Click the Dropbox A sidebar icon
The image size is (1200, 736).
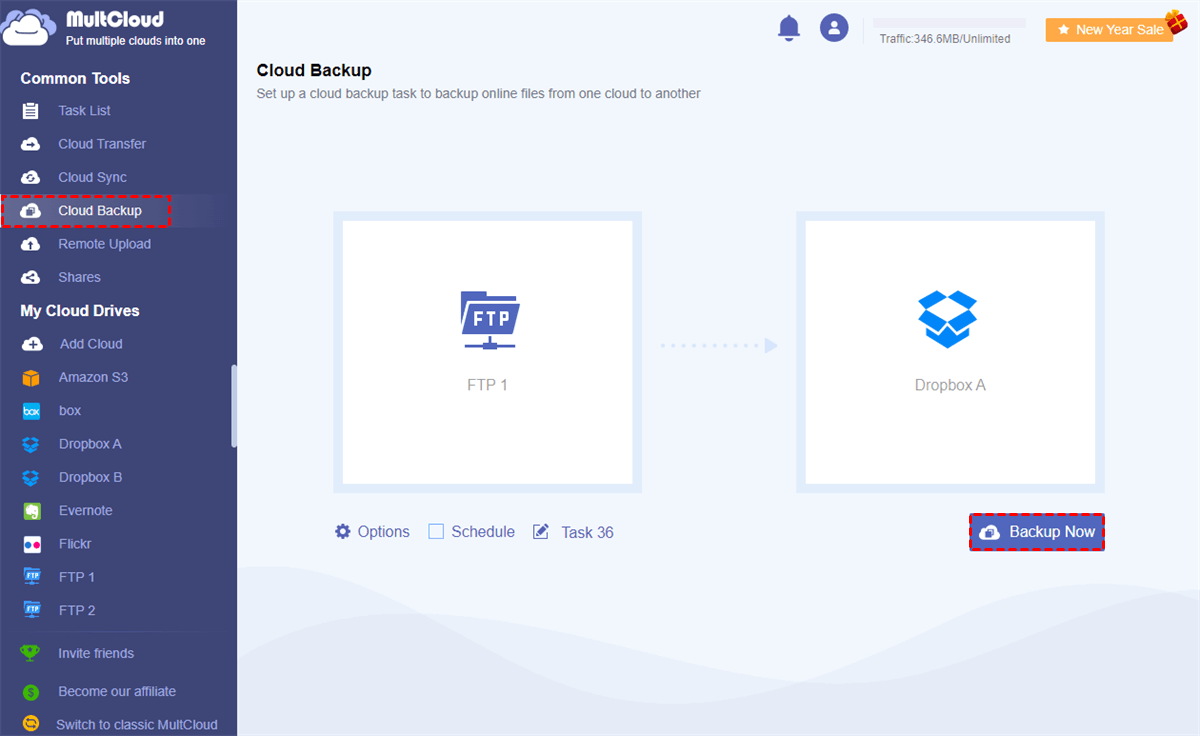31,444
